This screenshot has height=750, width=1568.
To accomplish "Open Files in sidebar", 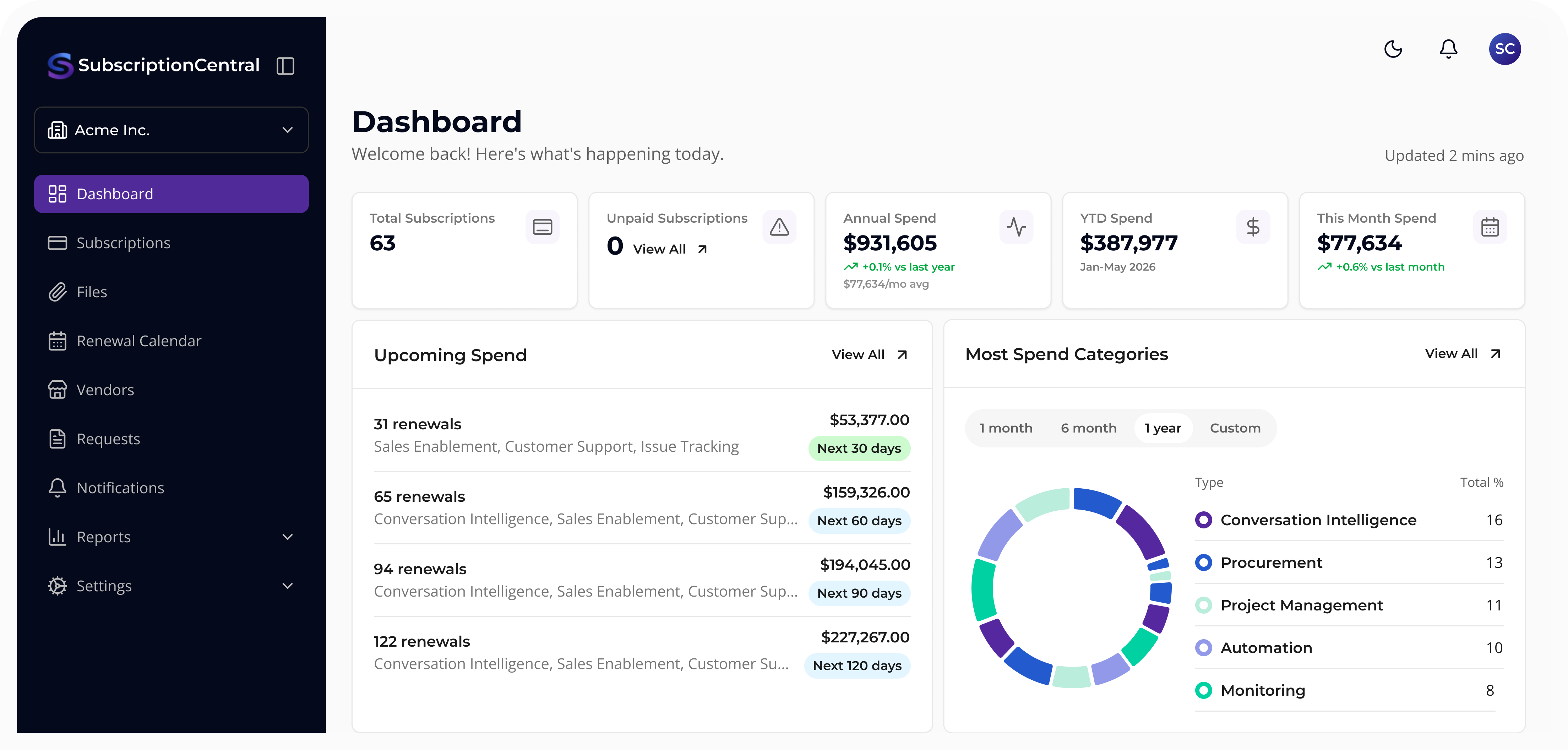I will [171, 292].
